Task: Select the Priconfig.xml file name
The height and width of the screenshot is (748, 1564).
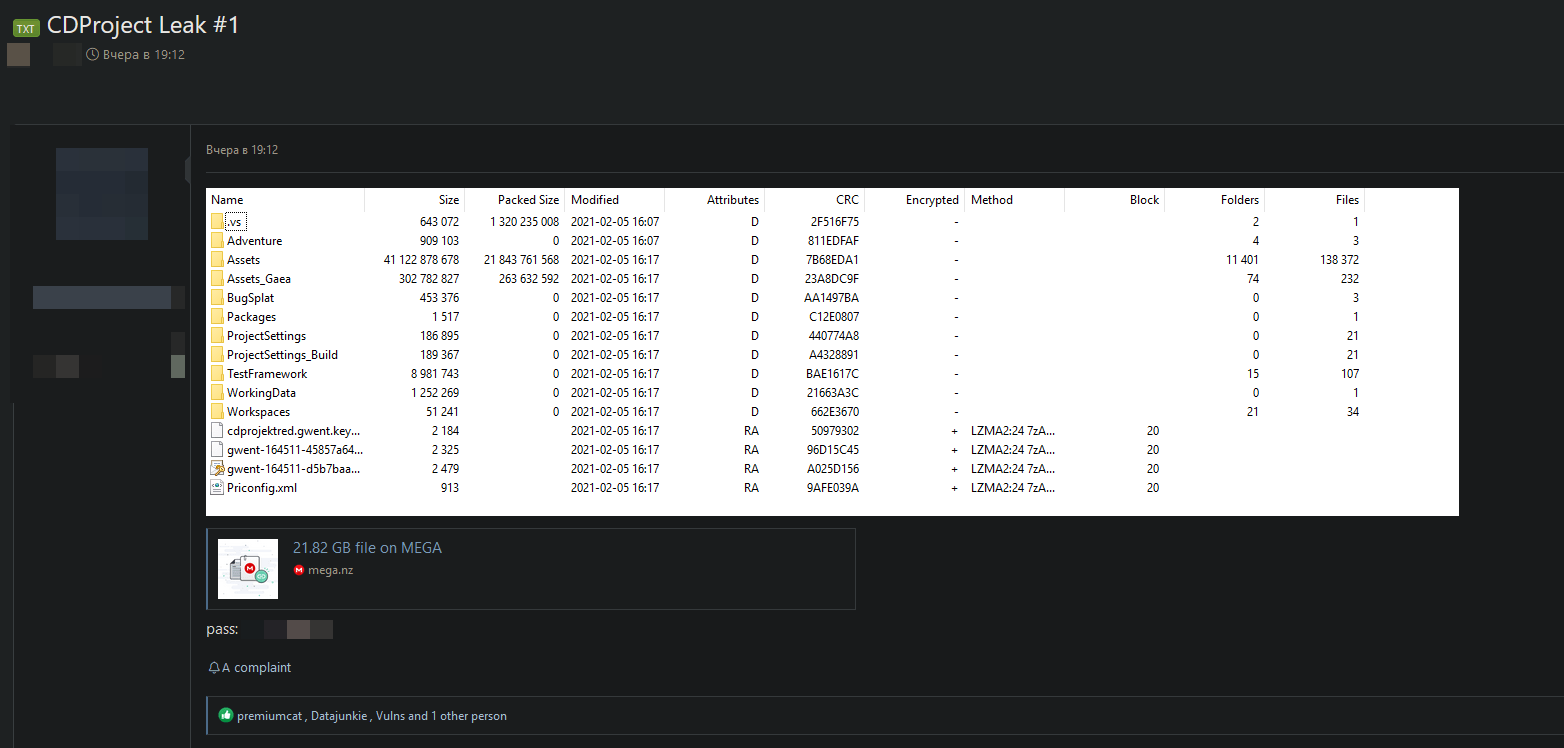Action: 262,488
